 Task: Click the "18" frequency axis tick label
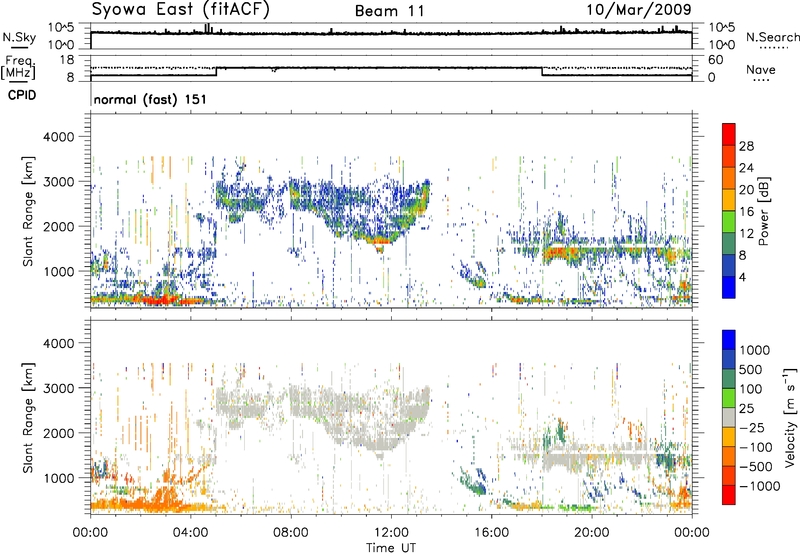(x=67, y=60)
